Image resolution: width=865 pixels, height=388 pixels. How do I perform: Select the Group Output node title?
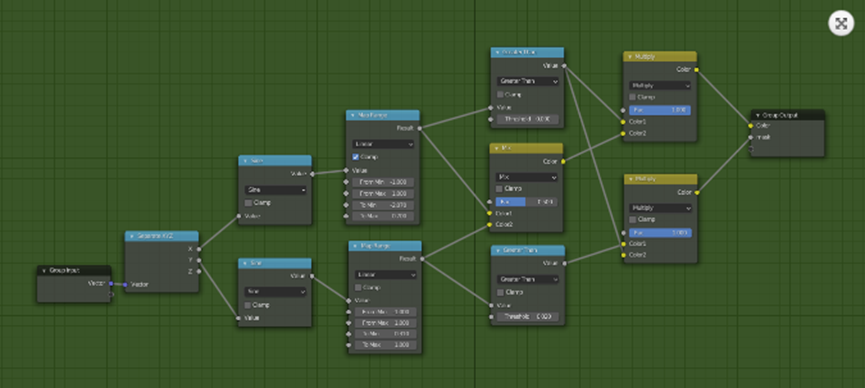780,115
